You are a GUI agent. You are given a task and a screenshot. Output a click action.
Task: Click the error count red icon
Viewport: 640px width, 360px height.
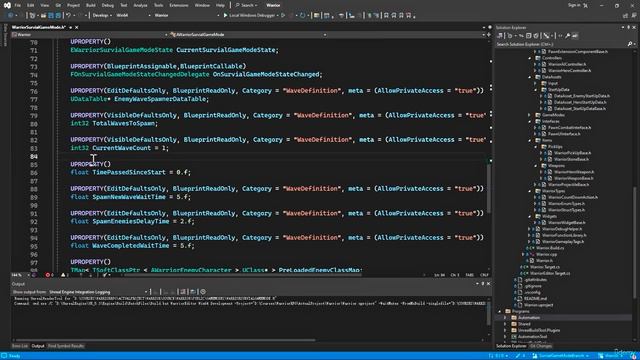(48, 275)
